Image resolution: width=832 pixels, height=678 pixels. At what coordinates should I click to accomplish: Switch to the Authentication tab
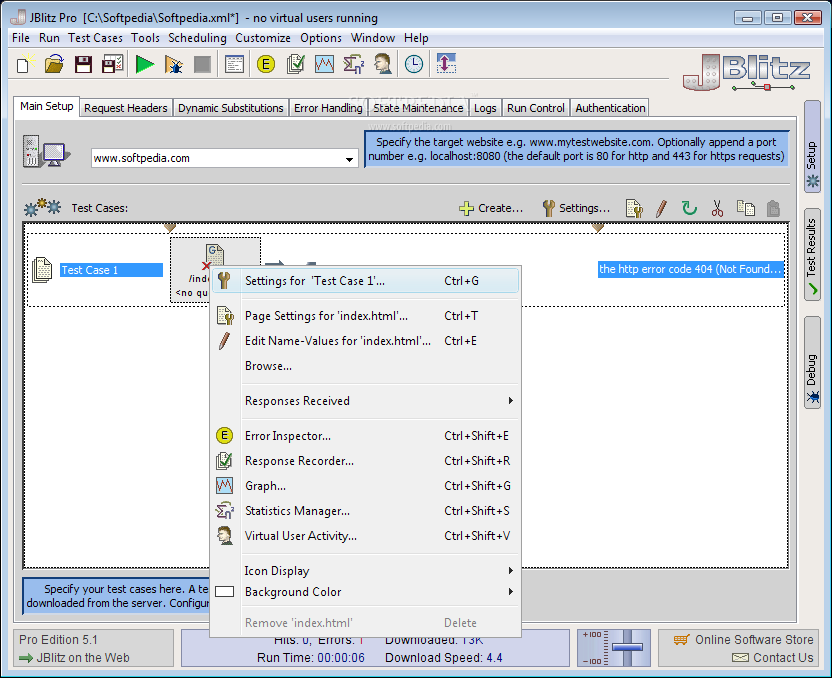(610, 108)
